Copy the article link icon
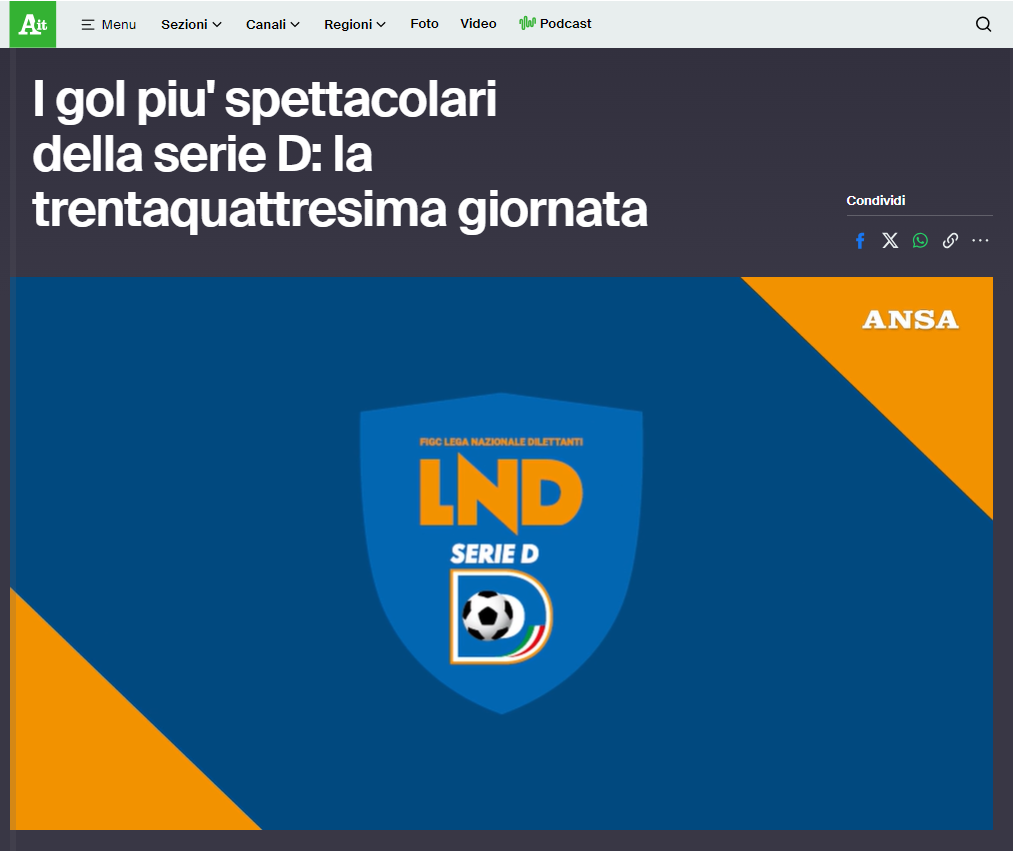 click(x=950, y=241)
